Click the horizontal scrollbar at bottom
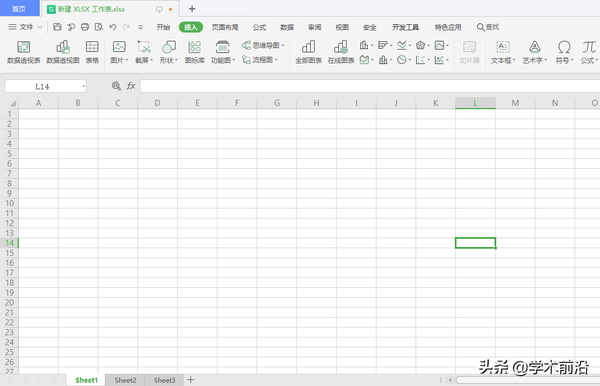Image resolution: width=600 pixels, height=386 pixels. [x=528, y=380]
